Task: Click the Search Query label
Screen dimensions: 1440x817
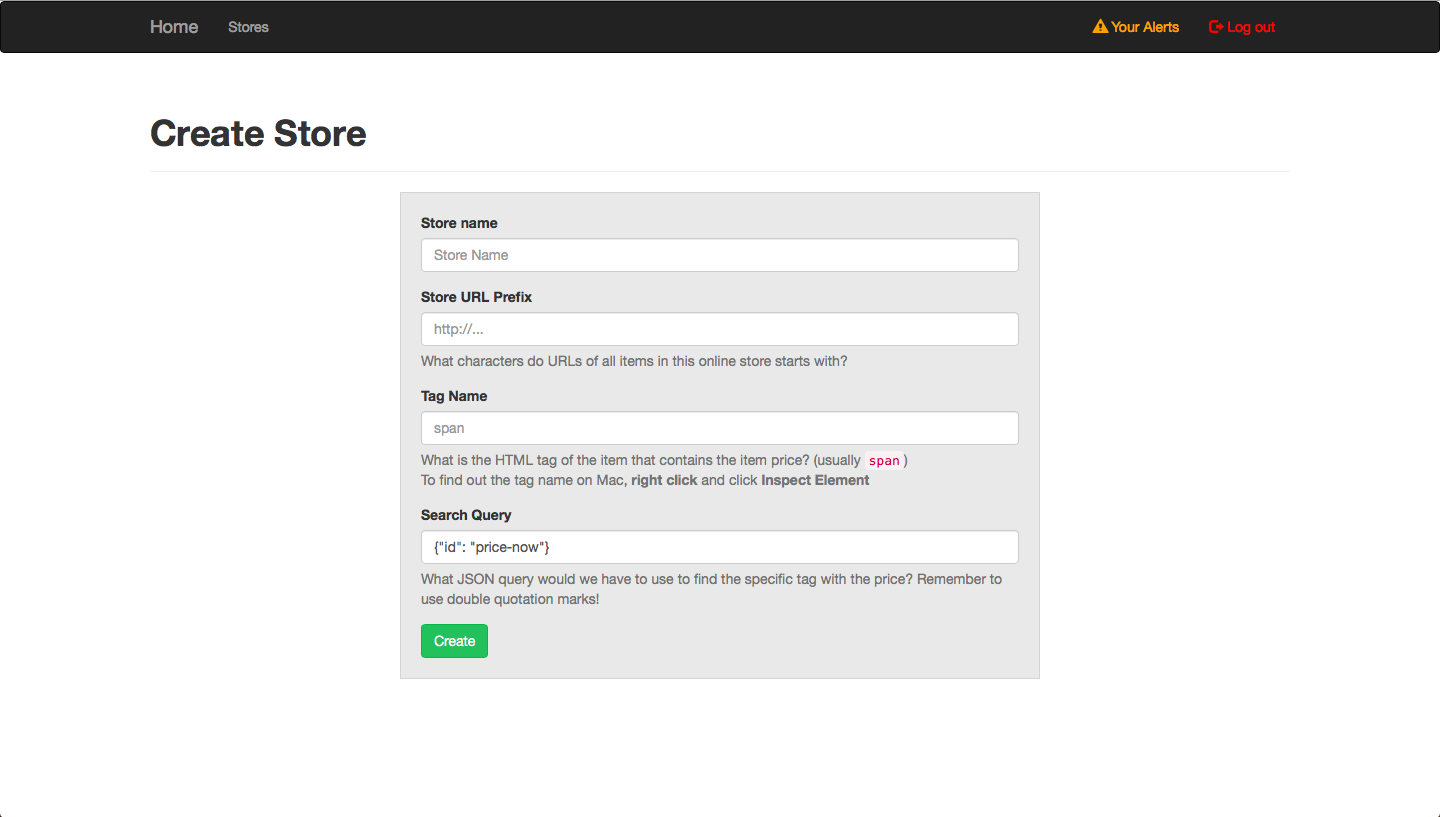Action: 466,514
